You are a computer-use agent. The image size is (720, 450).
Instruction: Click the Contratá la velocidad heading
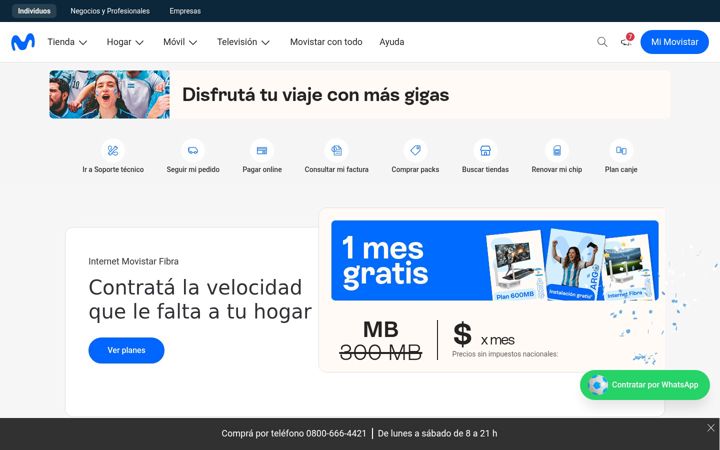[200, 299]
